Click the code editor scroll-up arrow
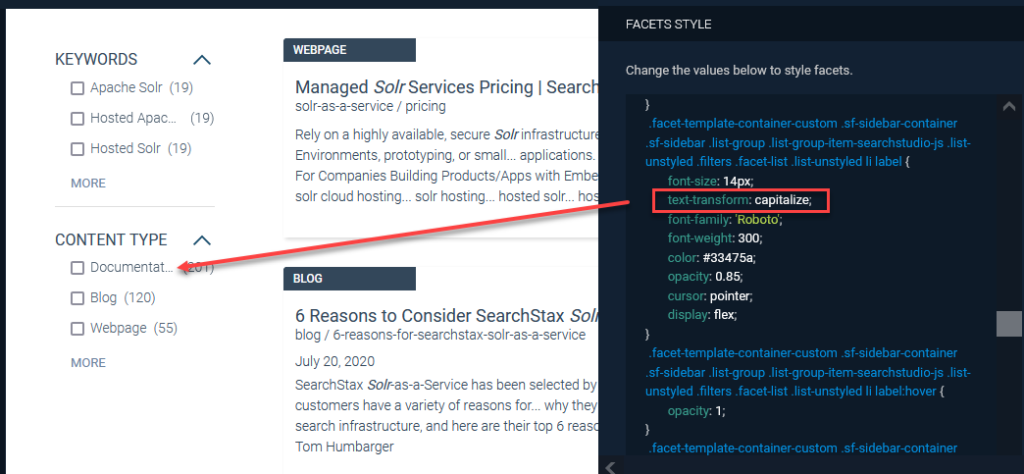This screenshot has width=1024, height=474. point(1008,106)
